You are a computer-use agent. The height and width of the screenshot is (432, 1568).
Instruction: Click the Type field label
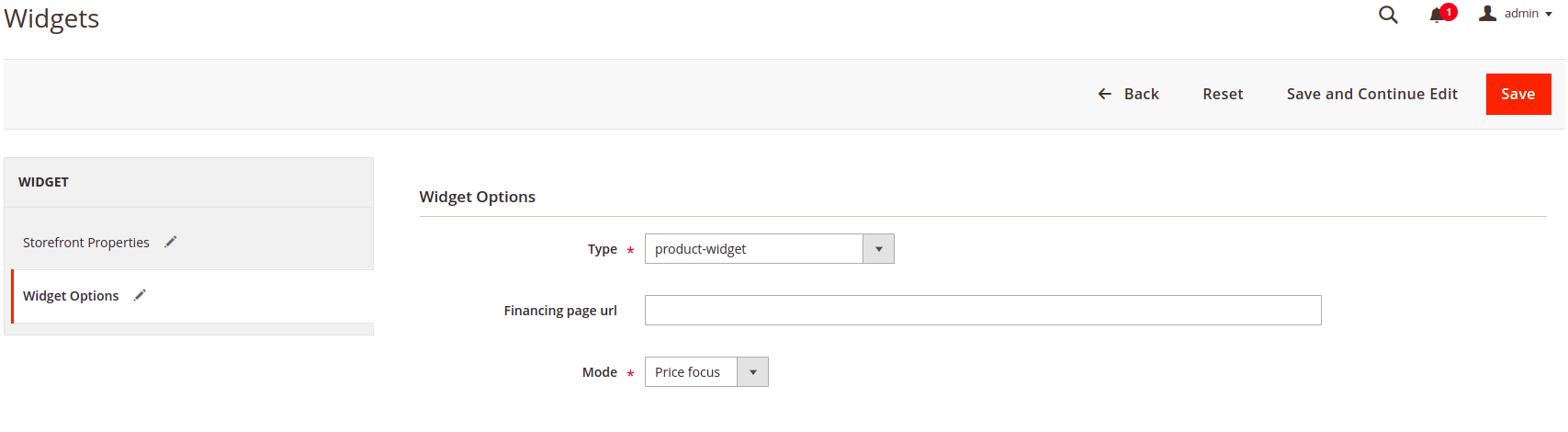(603, 249)
